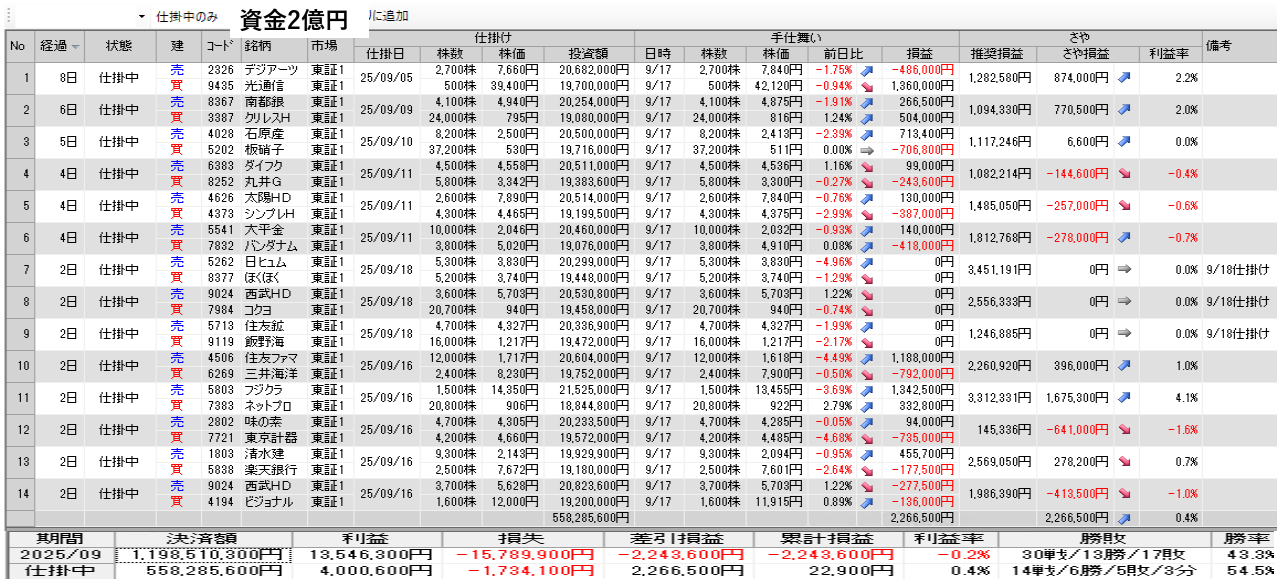
Task: Open the 仕掛中のみ filter dropdown
Action: click(x=141, y=17)
